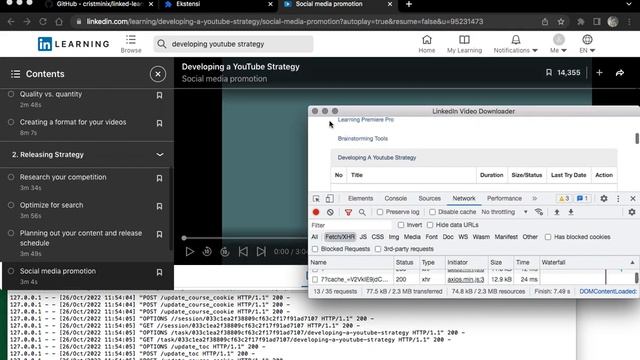This screenshot has height=360, width=640.
Task: Add course with plus icon
Action: (599, 73)
